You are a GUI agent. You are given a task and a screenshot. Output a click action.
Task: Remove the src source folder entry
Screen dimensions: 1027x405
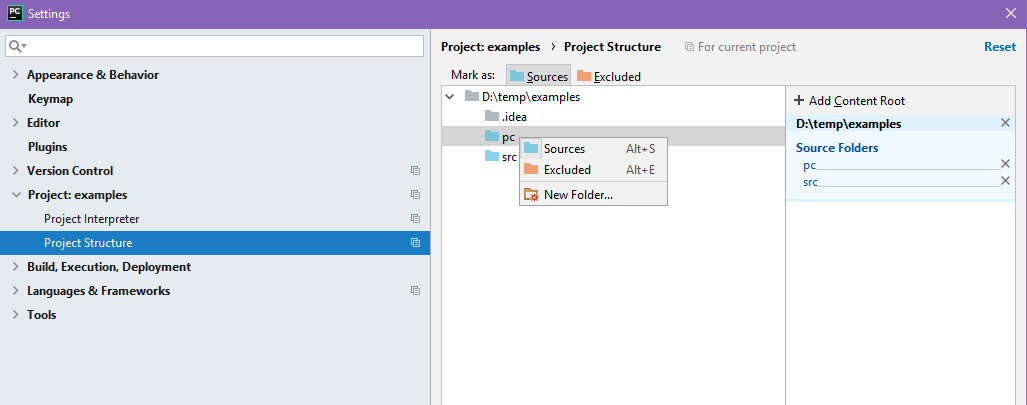(x=1005, y=180)
